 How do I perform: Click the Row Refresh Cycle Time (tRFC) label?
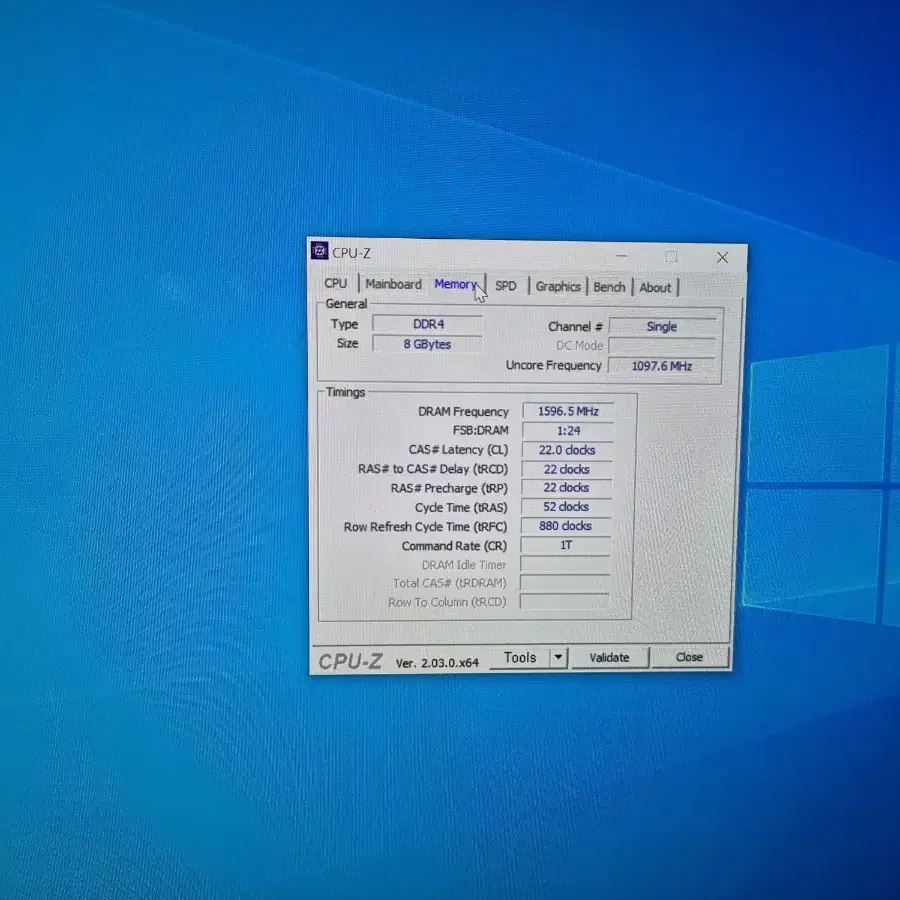point(425,527)
